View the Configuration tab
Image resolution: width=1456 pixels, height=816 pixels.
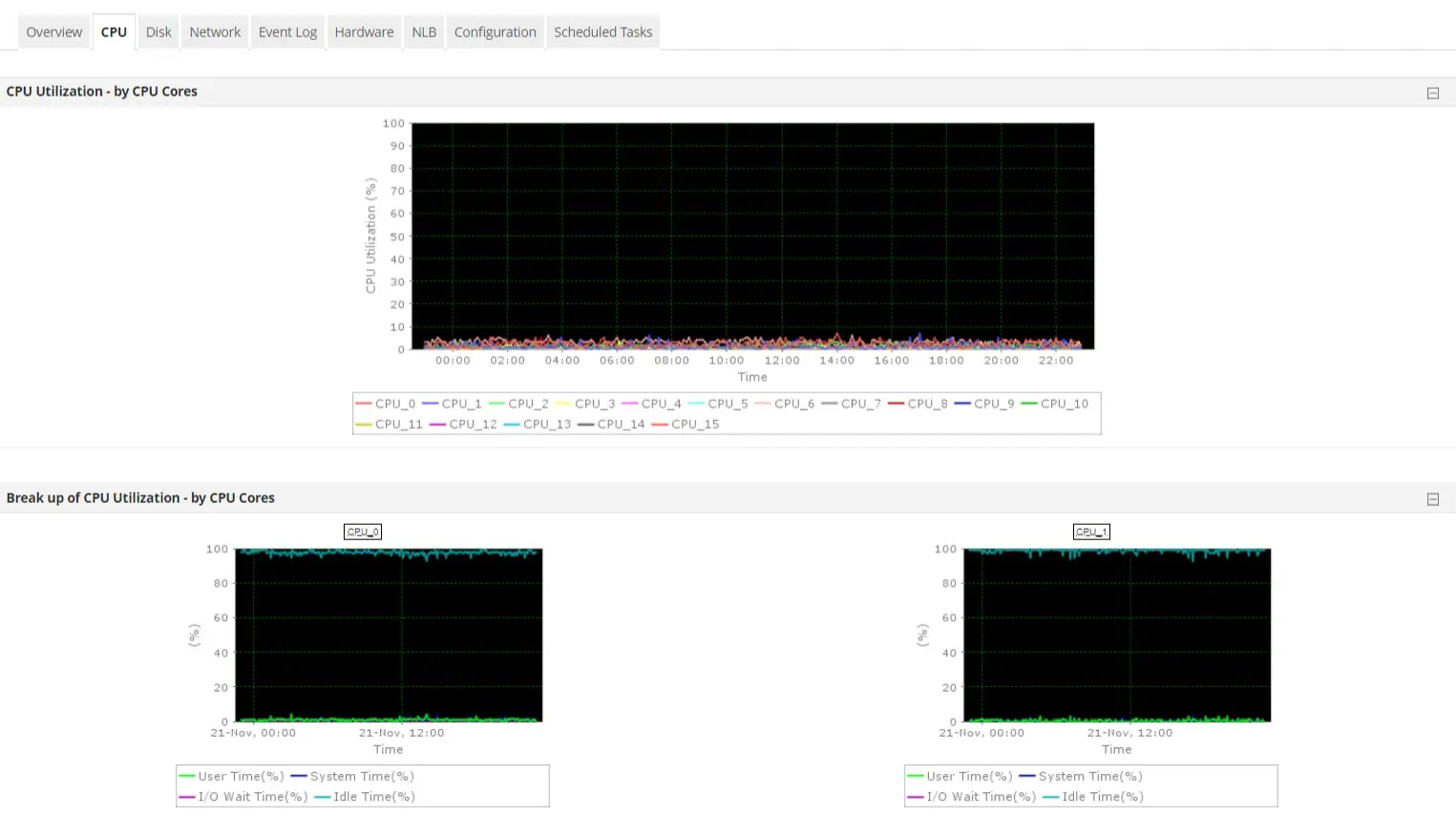[x=496, y=31]
